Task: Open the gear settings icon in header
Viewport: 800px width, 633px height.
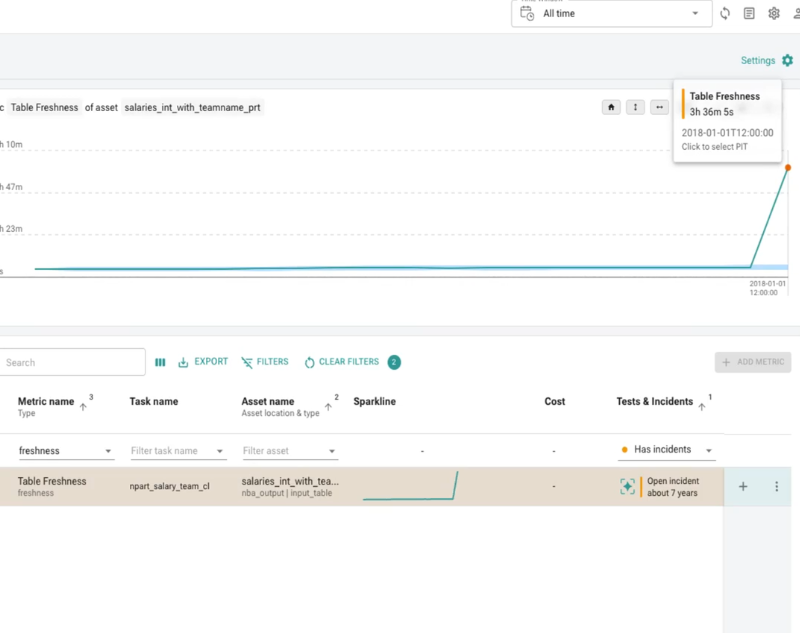Action: coord(774,13)
